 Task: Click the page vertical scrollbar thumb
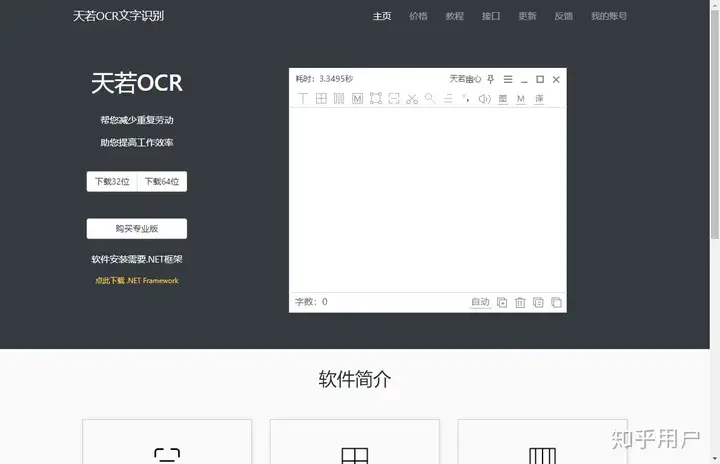pyautogui.click(x=715, y=124)
